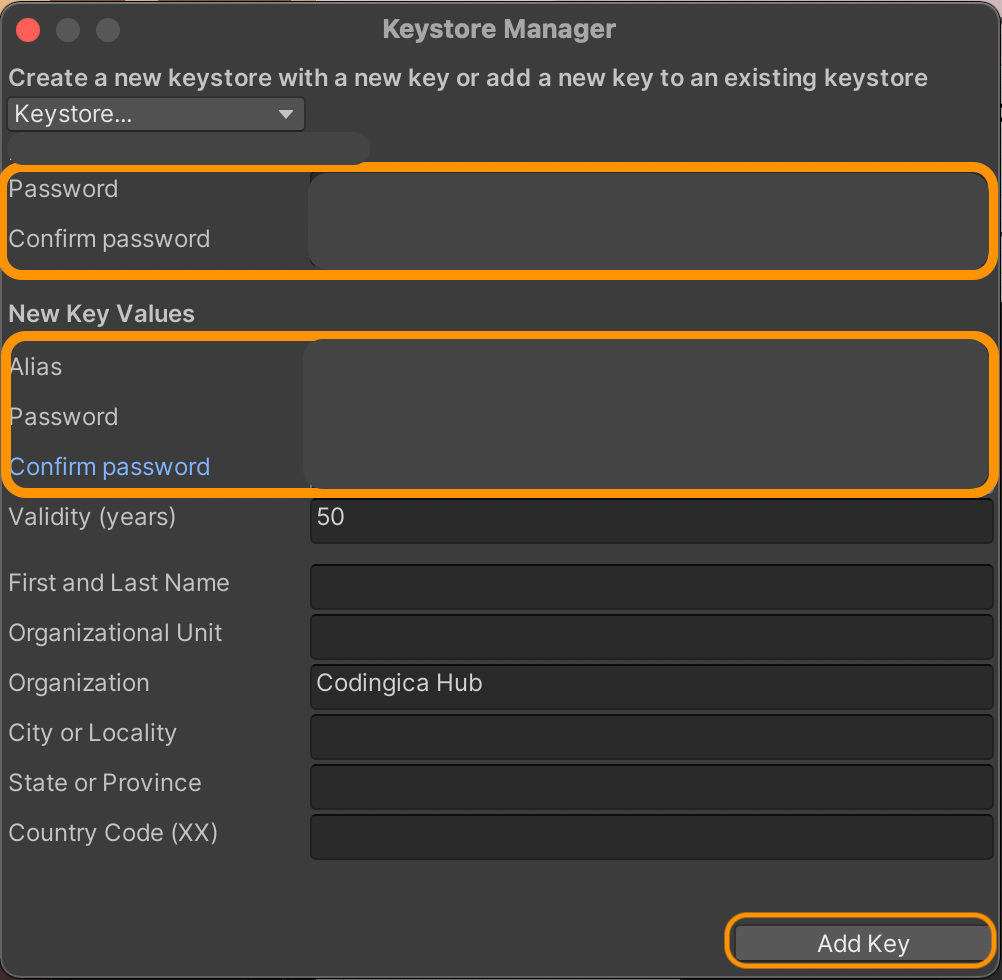
Task: Select the Organization field containing Codingica Hub
Action: [650, 687]
